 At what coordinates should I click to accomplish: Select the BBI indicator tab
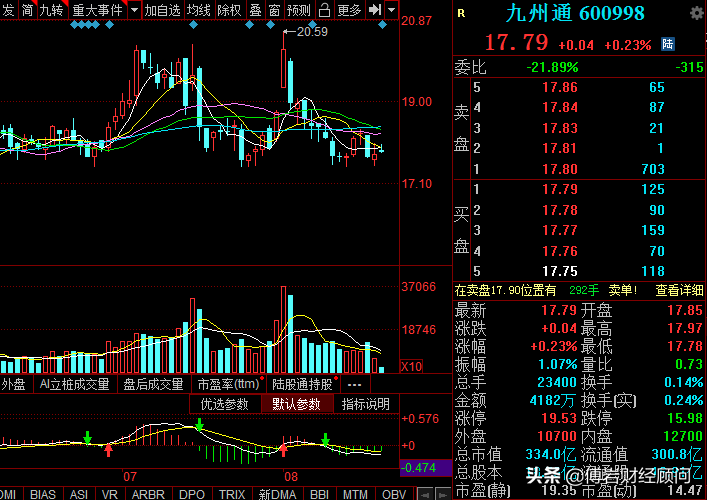coord(319,494)
